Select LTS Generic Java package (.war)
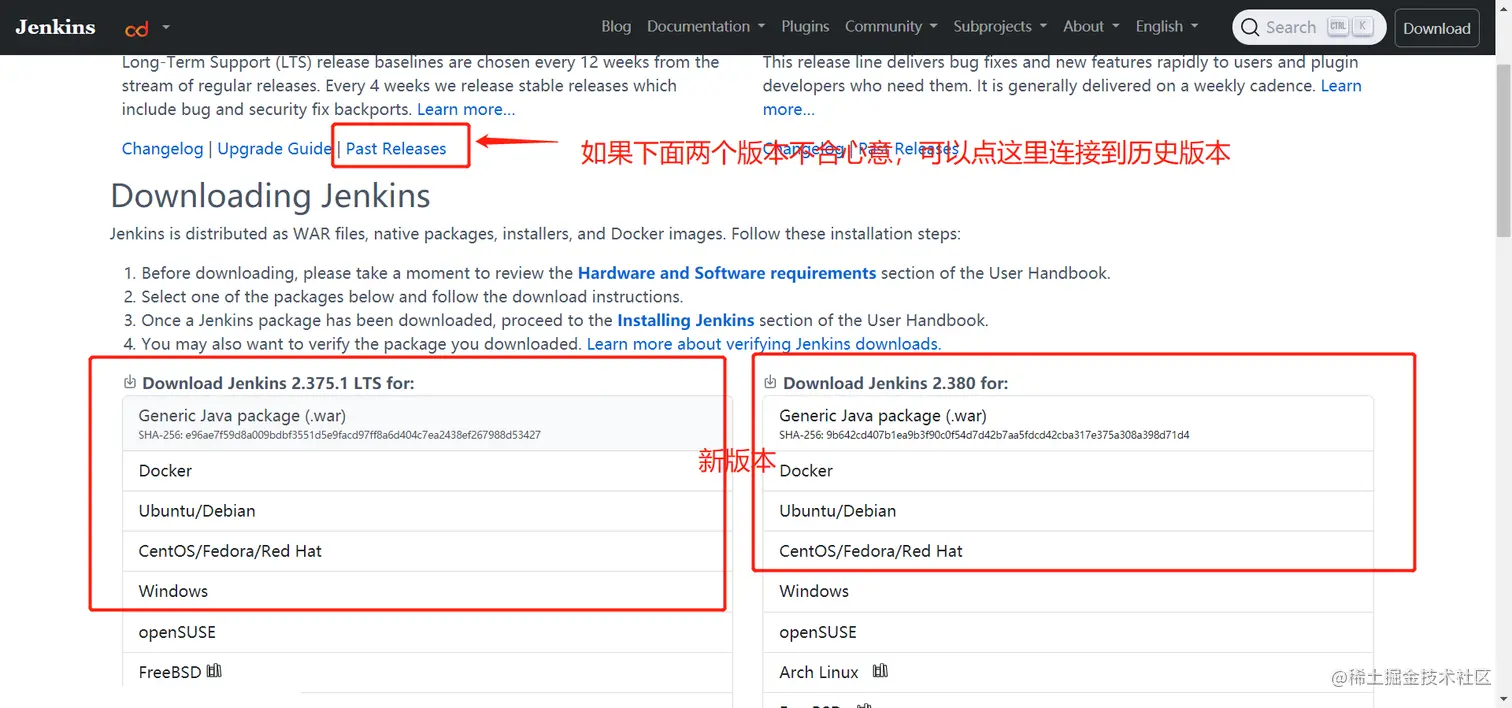 pos(427,423)
